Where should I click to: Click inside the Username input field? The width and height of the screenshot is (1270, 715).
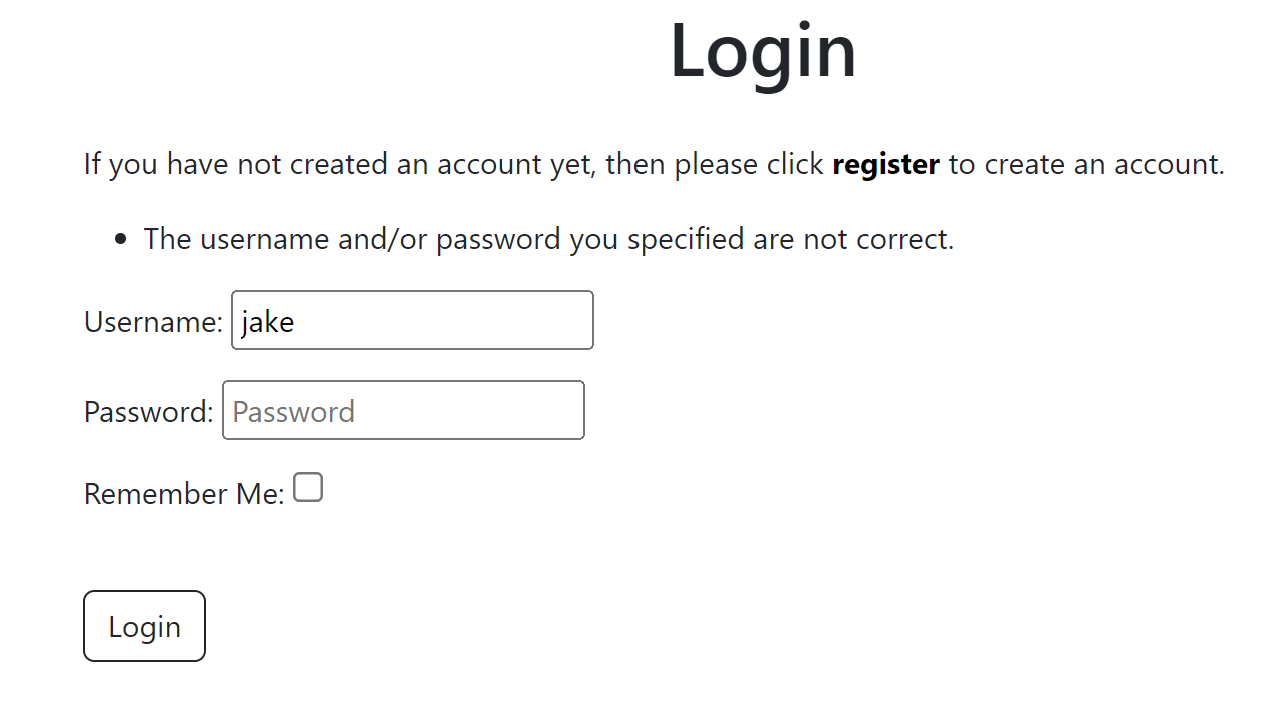pyautogui.click(x=410, y=320)
